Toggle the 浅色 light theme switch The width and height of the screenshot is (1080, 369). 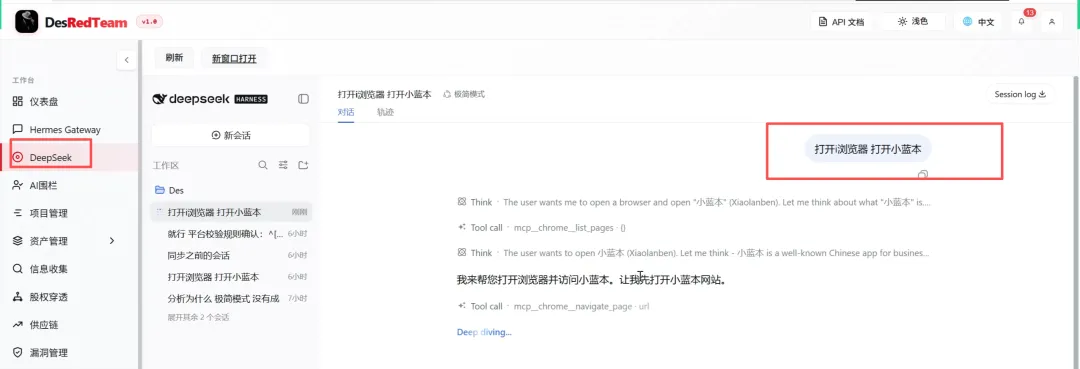click(x=913, y=21)
